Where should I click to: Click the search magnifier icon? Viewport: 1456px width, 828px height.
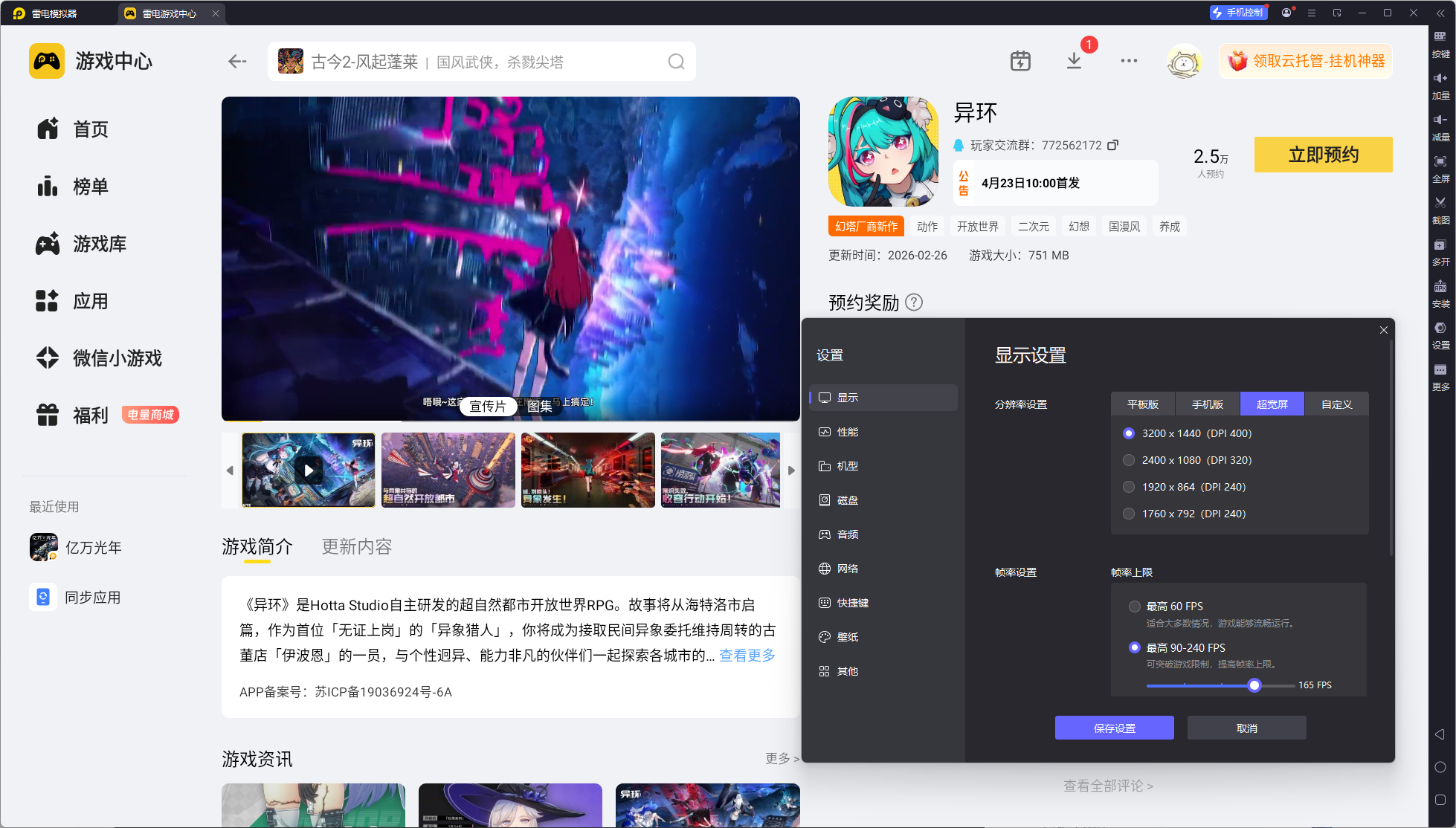pyautogui.click(x=676, y=62)
